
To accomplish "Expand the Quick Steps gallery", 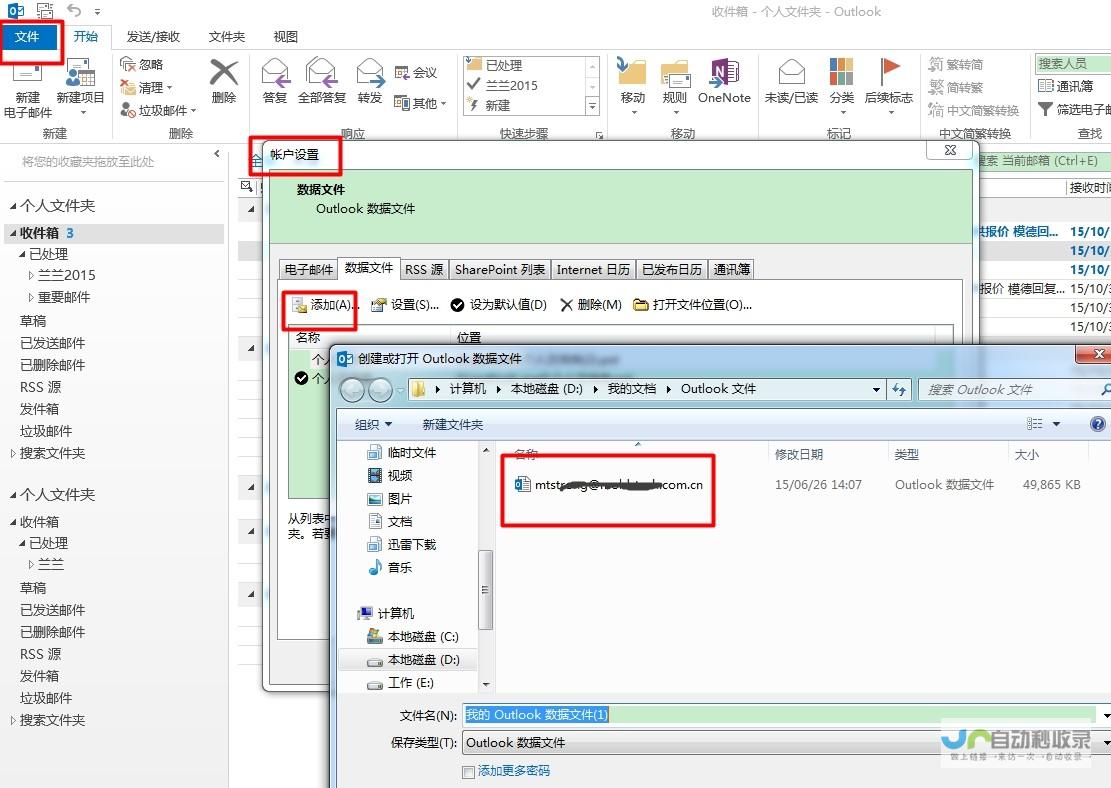I will 592,106.
